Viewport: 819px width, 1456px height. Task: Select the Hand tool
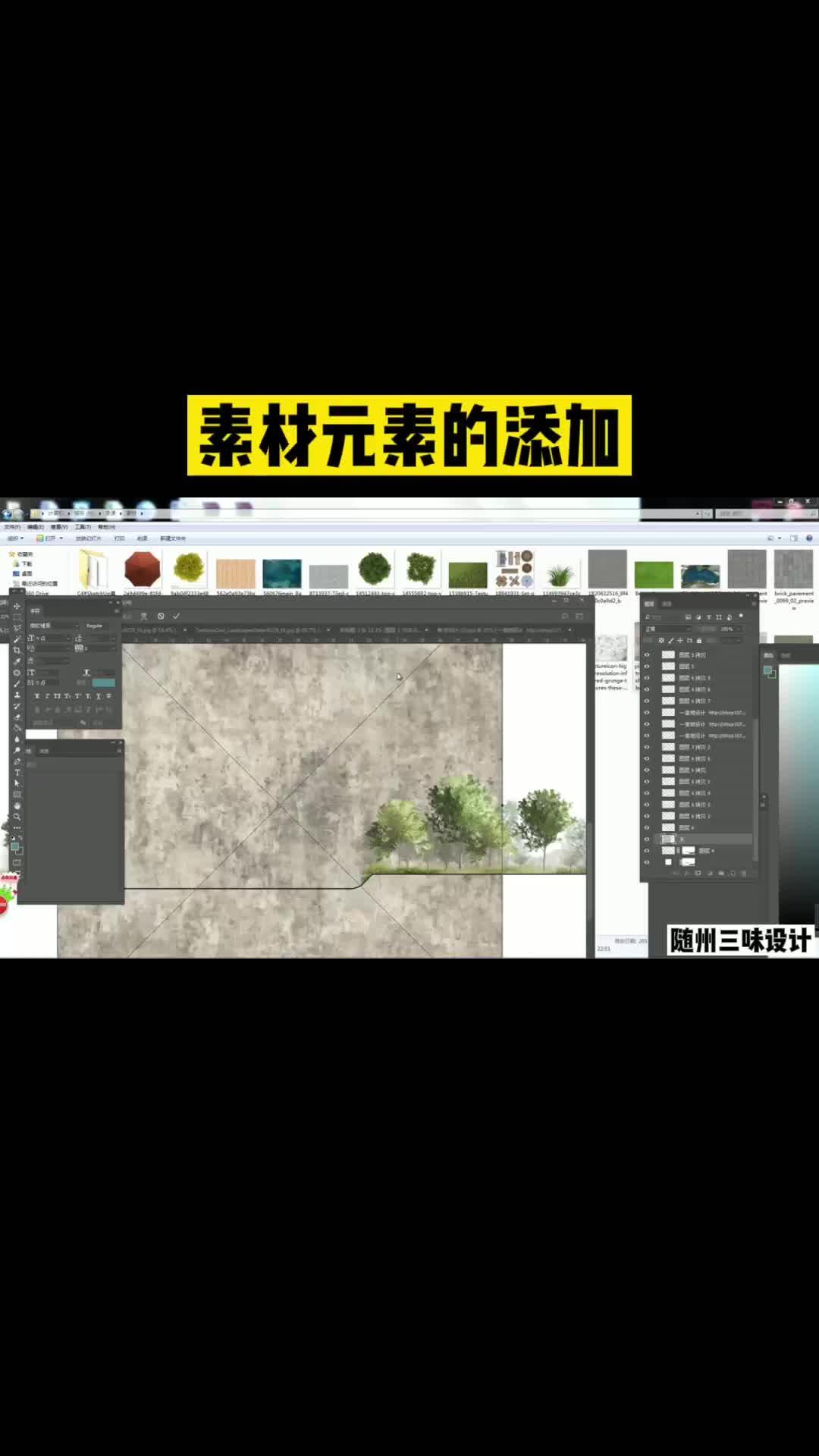tap(17, 806)
